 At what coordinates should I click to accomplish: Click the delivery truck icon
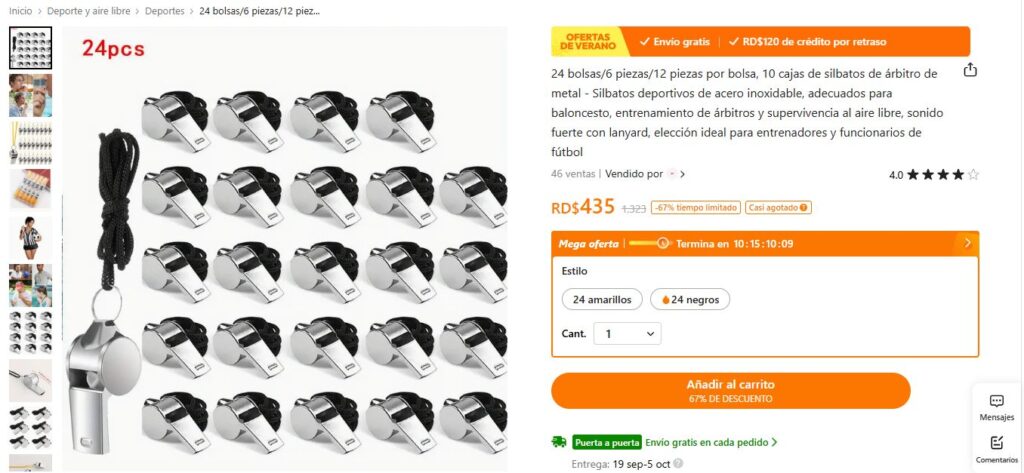pos(559,442)
